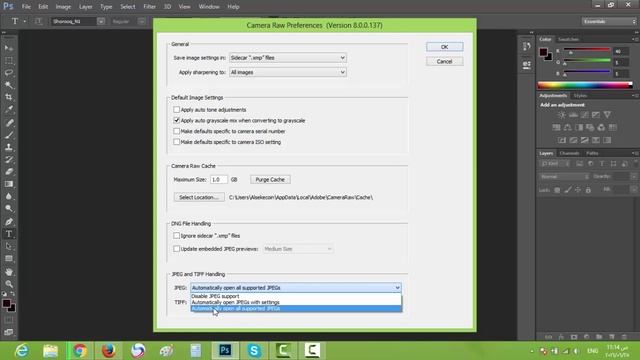Switch to the Channels tab
The height and width of the screenshot is (360, 640).
tap(569, 153)
